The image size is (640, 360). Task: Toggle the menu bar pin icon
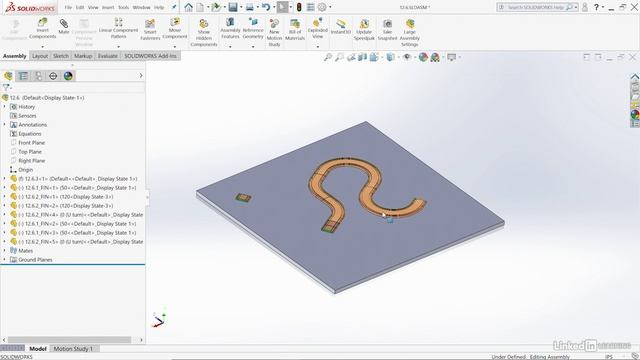point(174,7)
